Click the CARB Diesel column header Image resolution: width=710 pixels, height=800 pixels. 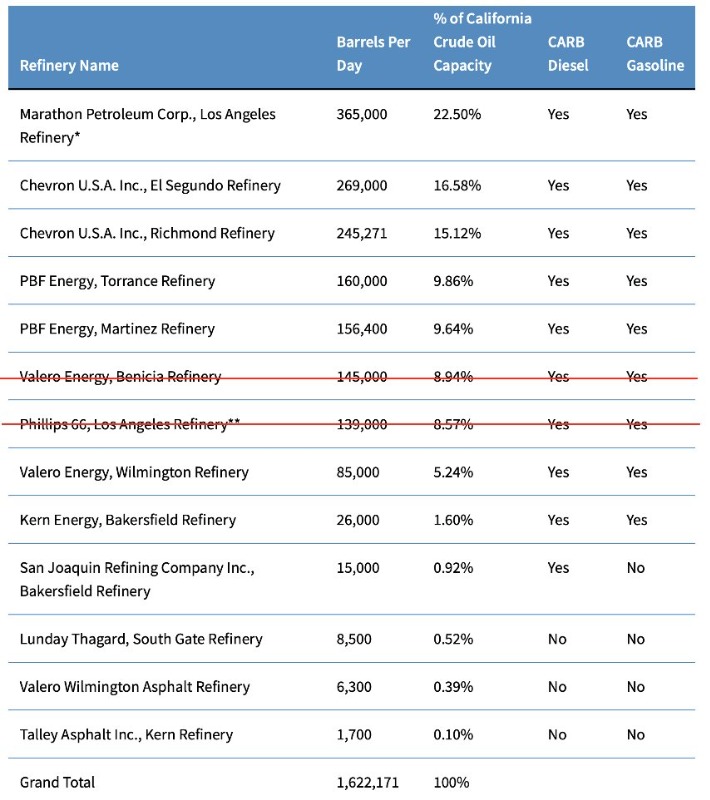click(568, 54)
